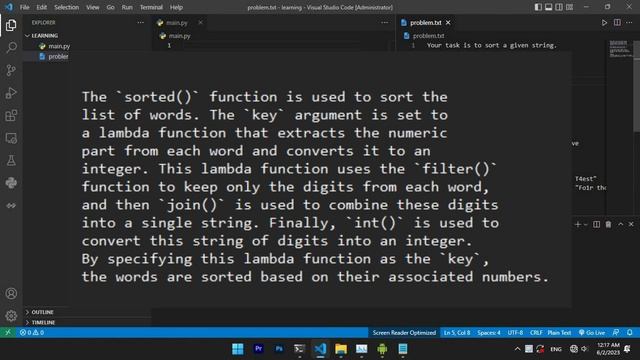The height and width of the screenshot is (360, 640).
Task: Kill the terminal with the trash icon
Action: click(608, 224)
